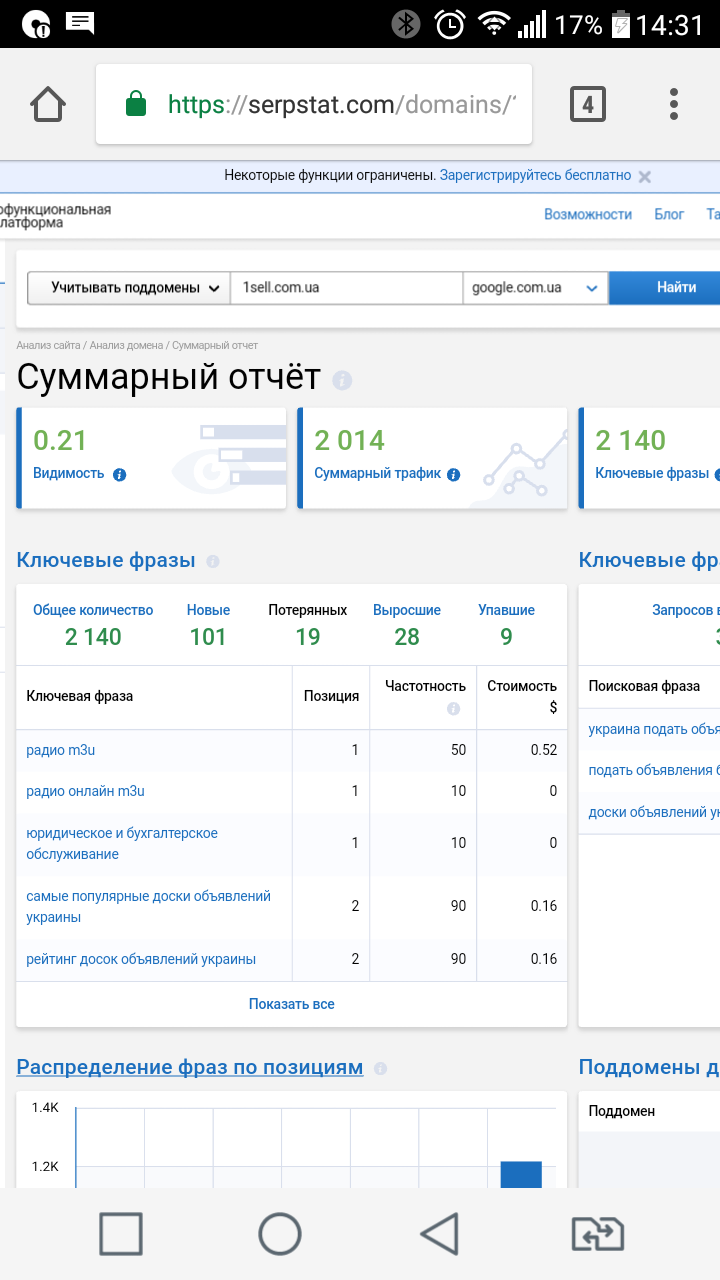The width and height of the screenshot is (720, 1280).
Task: Tap Android back triangle button
Action: 440,1233
